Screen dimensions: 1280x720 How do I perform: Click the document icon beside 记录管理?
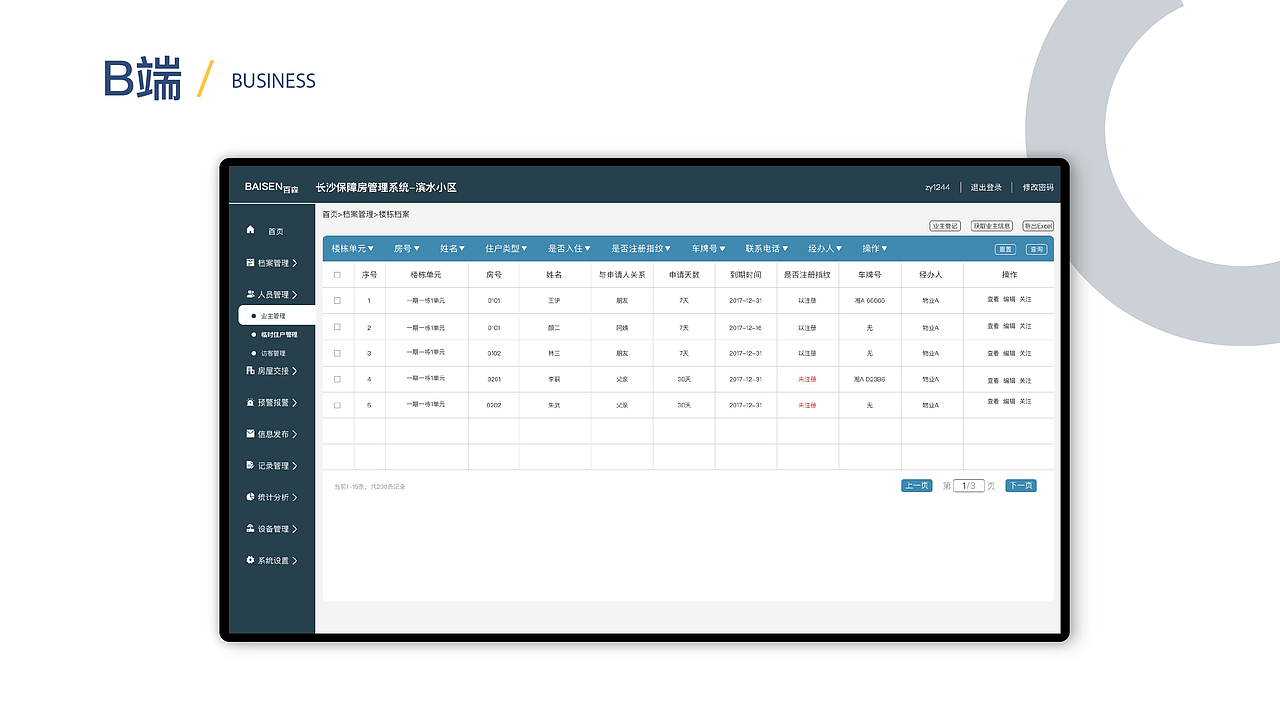click(250, 466)
